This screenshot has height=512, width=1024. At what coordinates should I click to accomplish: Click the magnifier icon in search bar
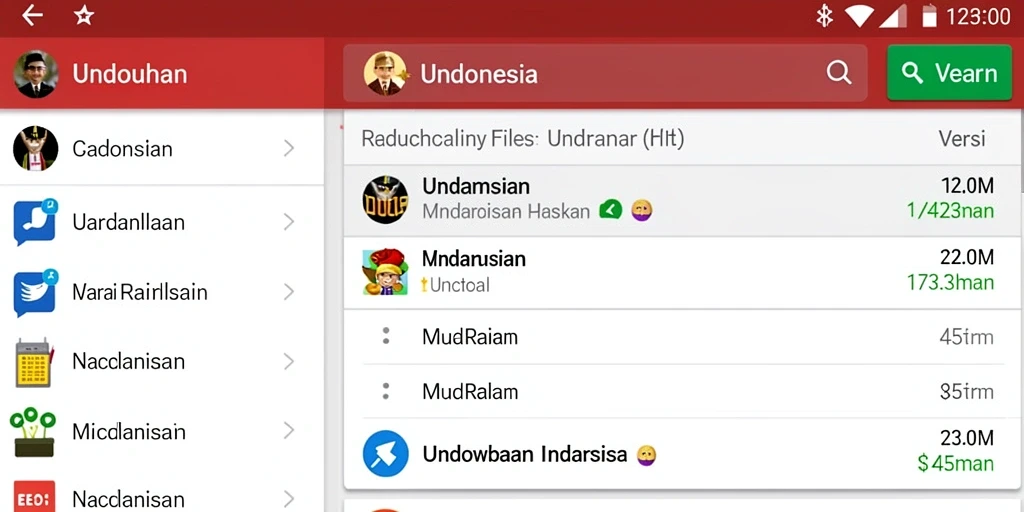point(839,72)
